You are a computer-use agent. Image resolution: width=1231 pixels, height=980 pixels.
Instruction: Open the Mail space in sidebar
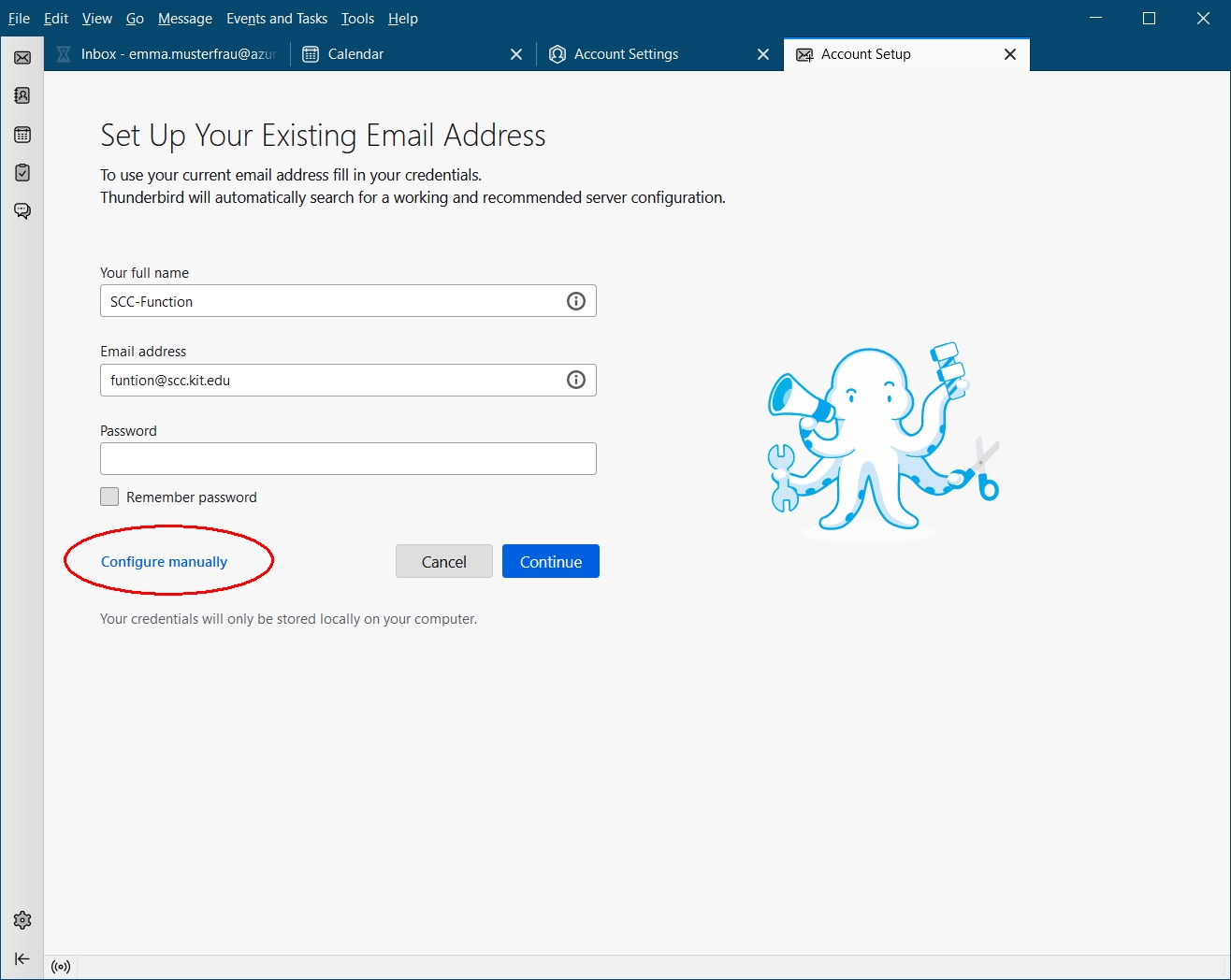click(22, 58)
